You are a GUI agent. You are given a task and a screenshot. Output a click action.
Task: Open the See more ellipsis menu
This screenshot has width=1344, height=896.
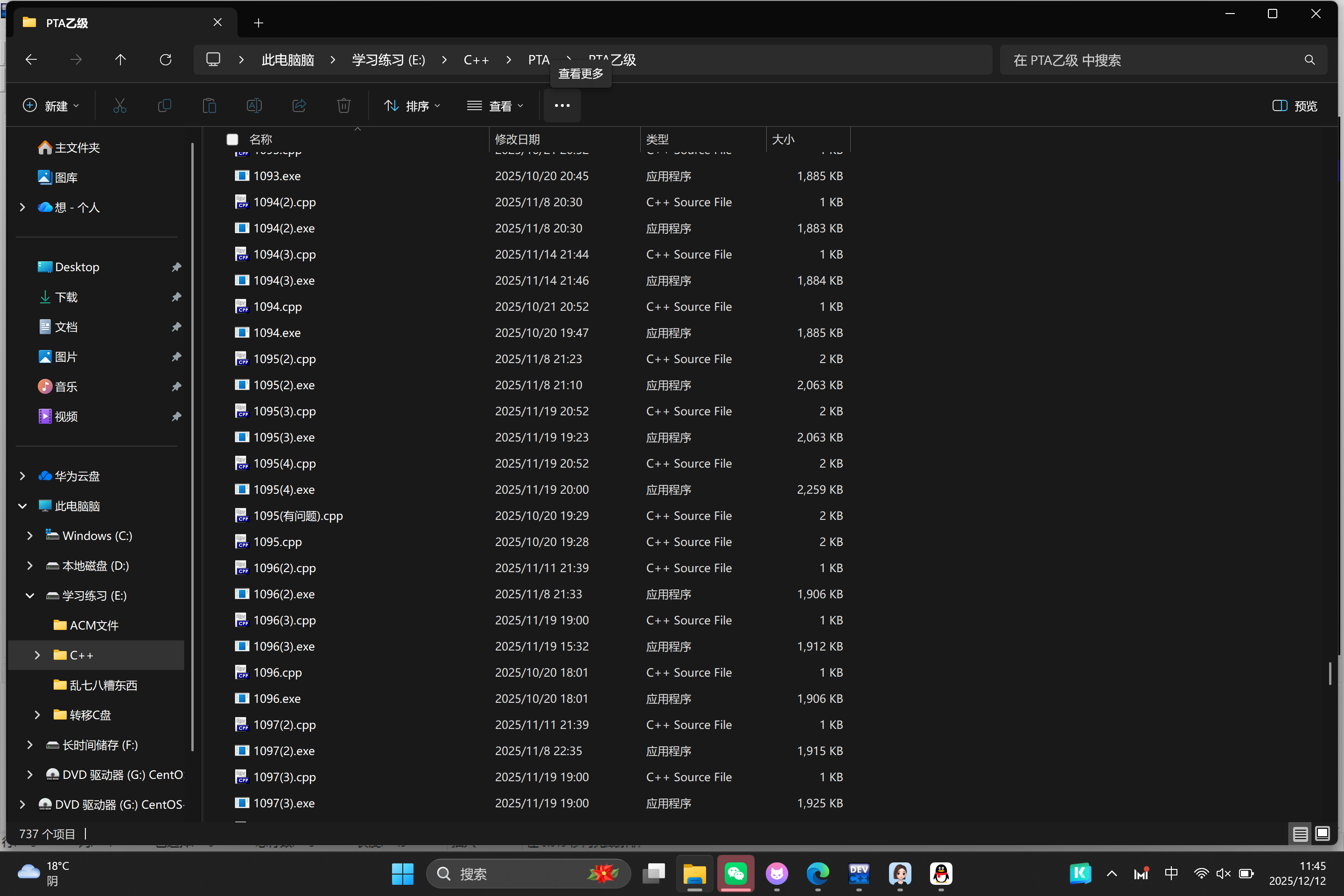[562, 106]
